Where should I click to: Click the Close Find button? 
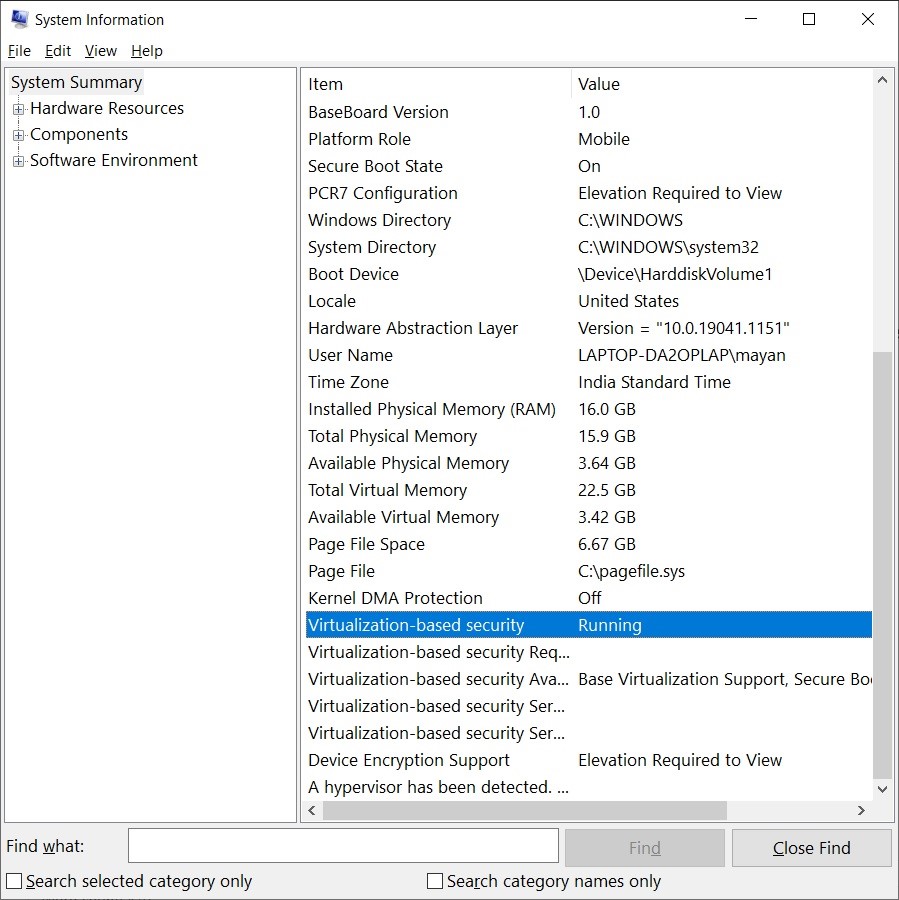pyautogui.click(x=811, y=848)
